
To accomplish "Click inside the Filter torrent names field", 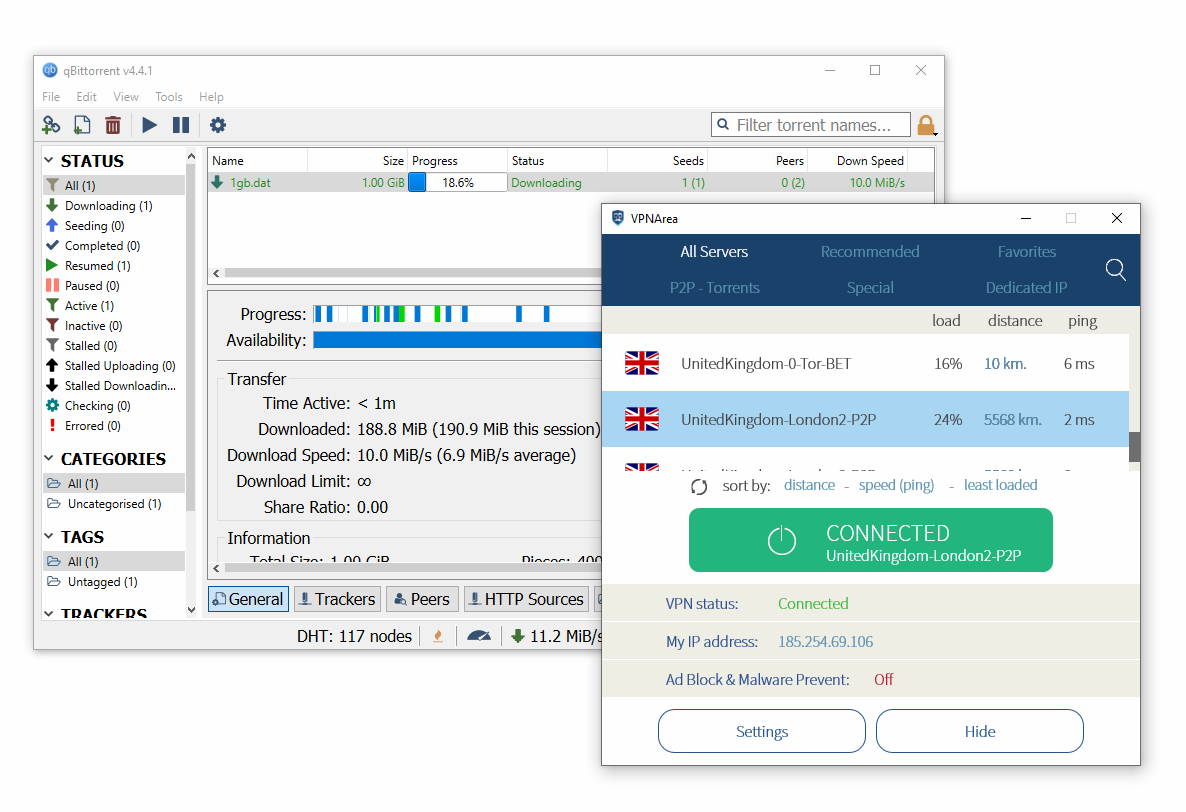I will click(811, 125).
